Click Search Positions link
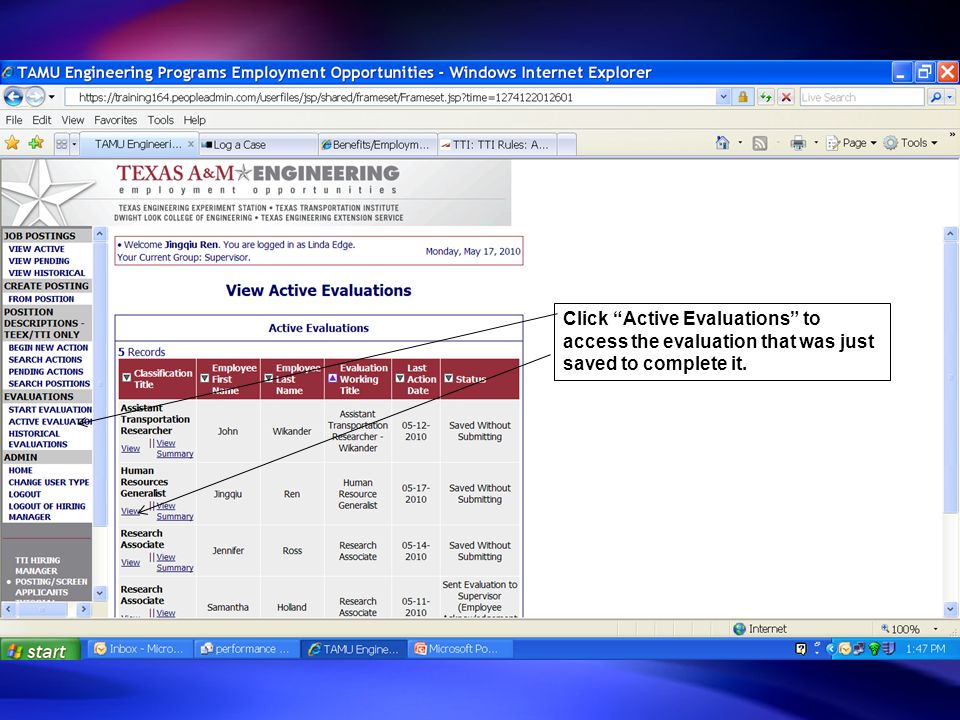960x720 pixels. [49, 383]
